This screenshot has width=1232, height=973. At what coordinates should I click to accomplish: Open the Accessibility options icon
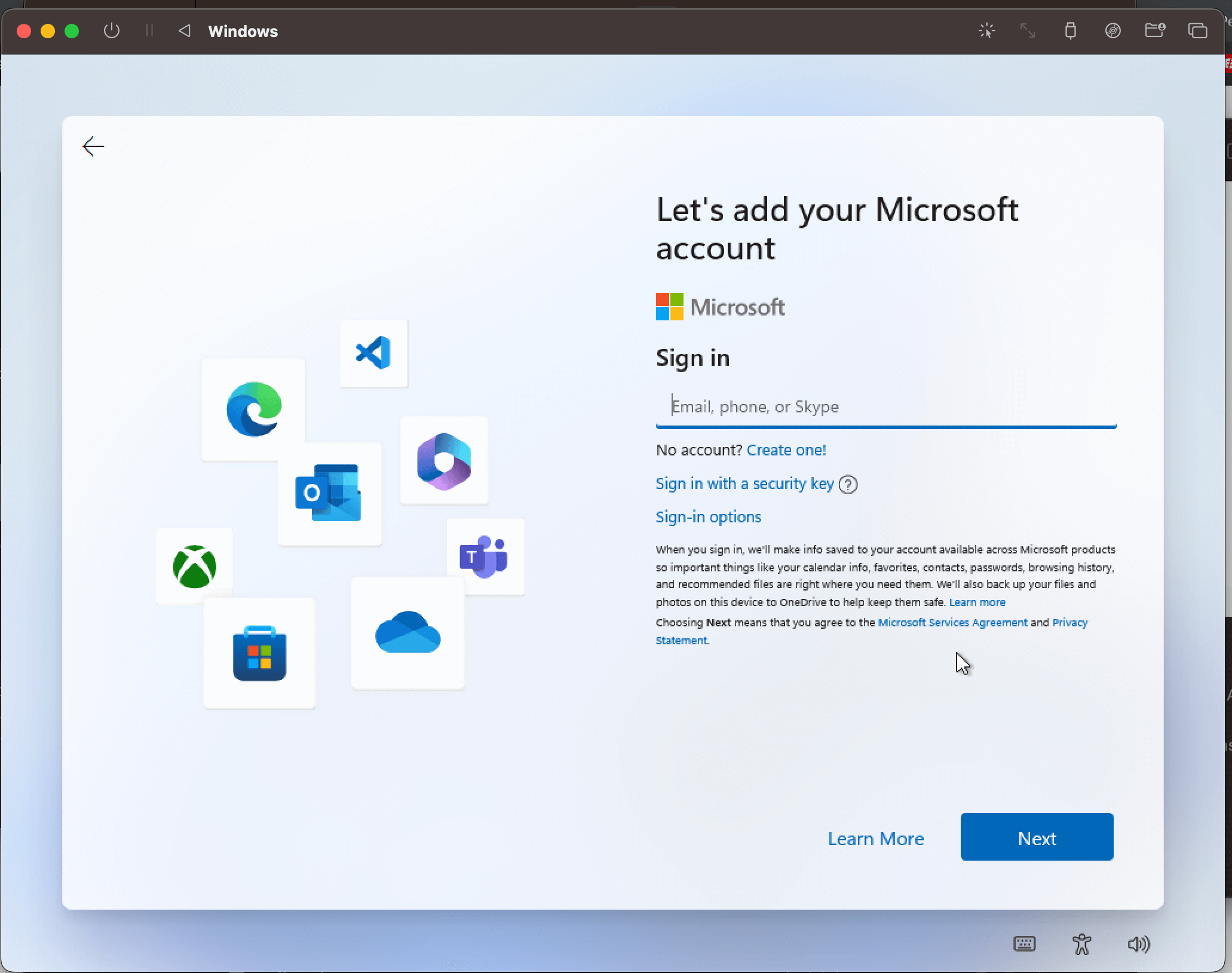pyautogui.click(x=1081, y=944)
